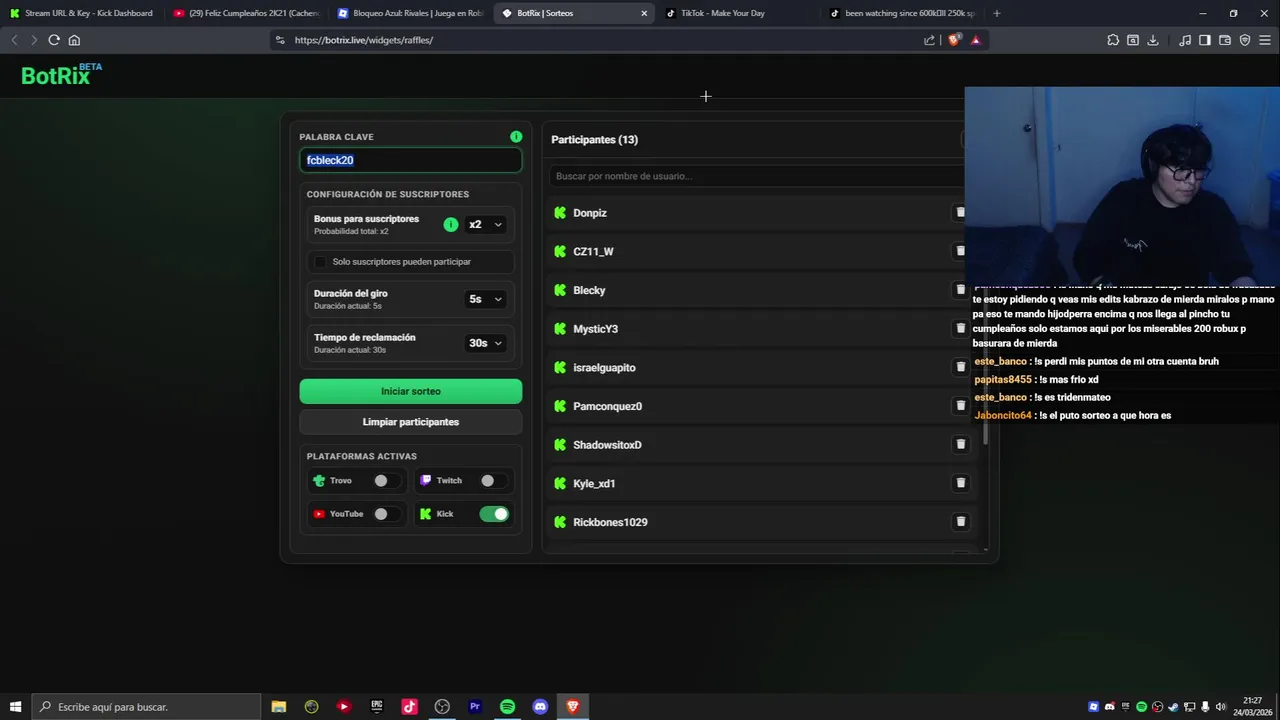Remove Rickbones1029 using its trash icon

(x=960, y=522)
